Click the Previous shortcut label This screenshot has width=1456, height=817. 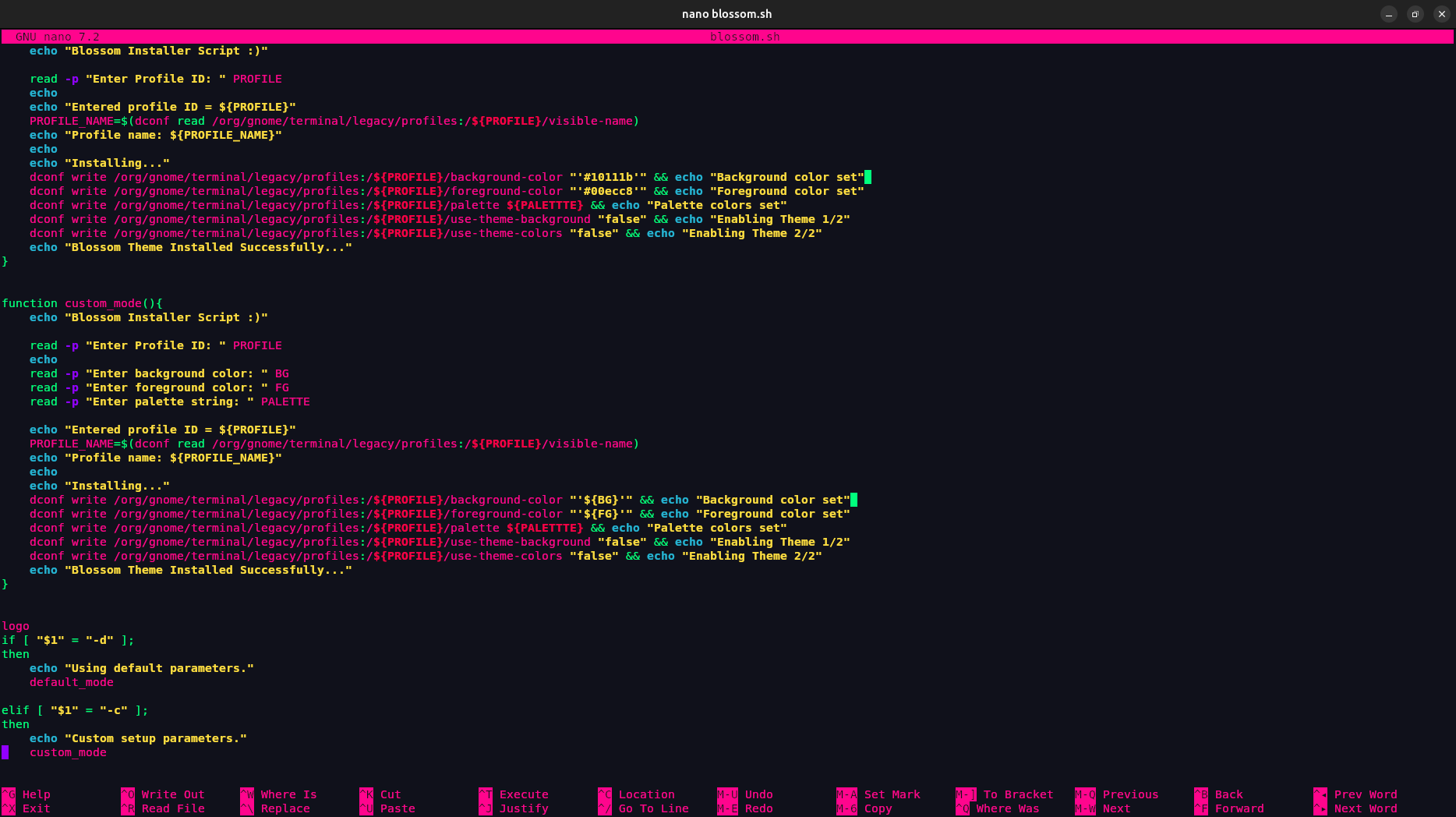(x=1130, y=794)
